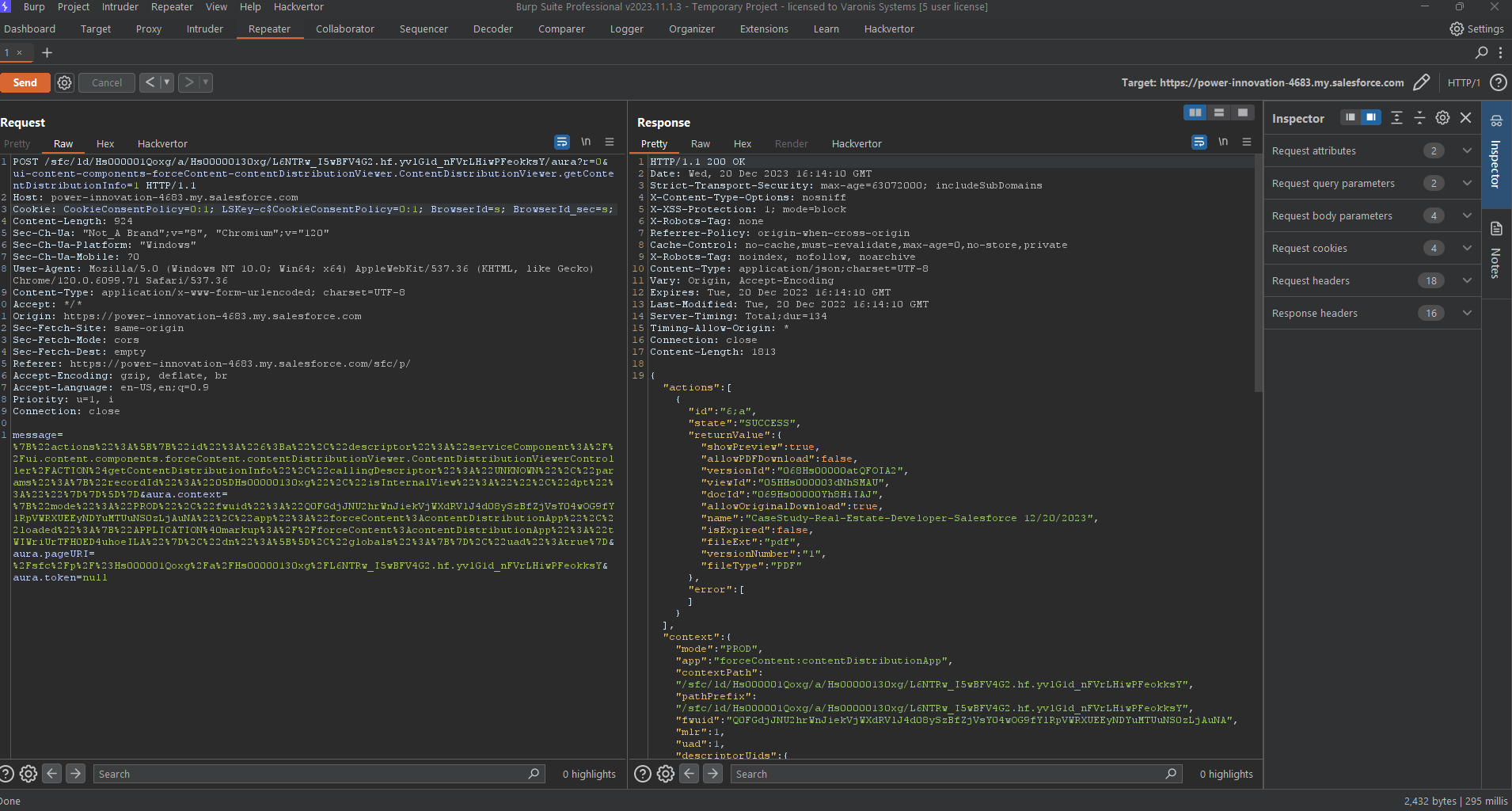1512x811 pixels.
Task: Set side-by-side request/response layout
Action: 1195,112
